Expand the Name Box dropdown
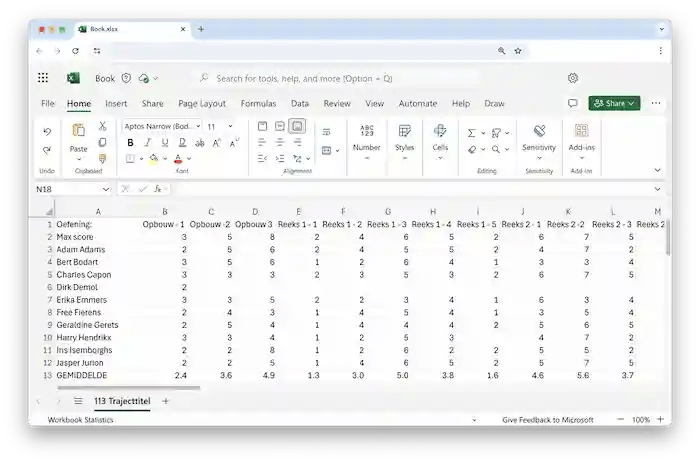 click(x=106, y=188)
